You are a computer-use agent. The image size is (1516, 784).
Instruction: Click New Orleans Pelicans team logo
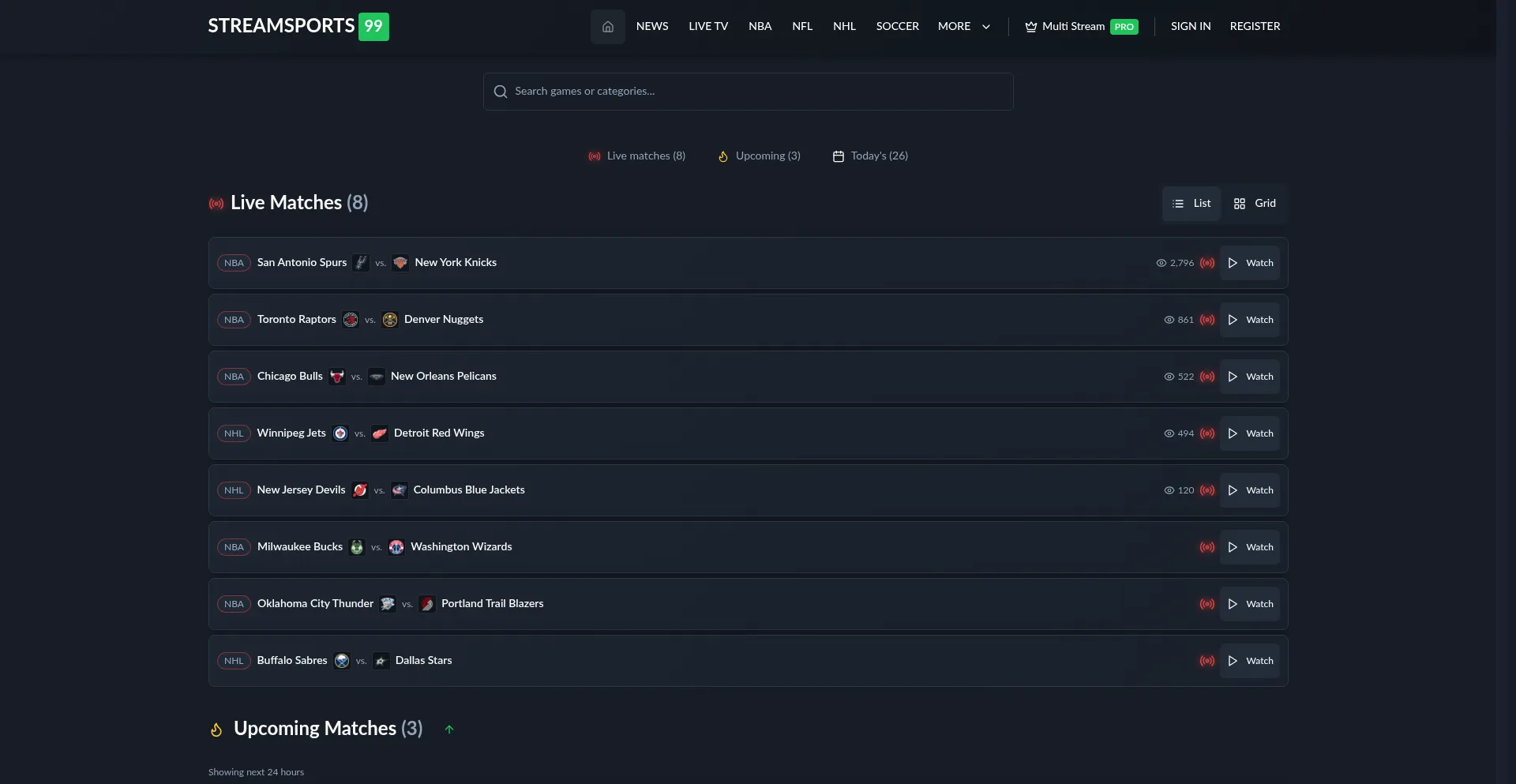tap(377, 377)
